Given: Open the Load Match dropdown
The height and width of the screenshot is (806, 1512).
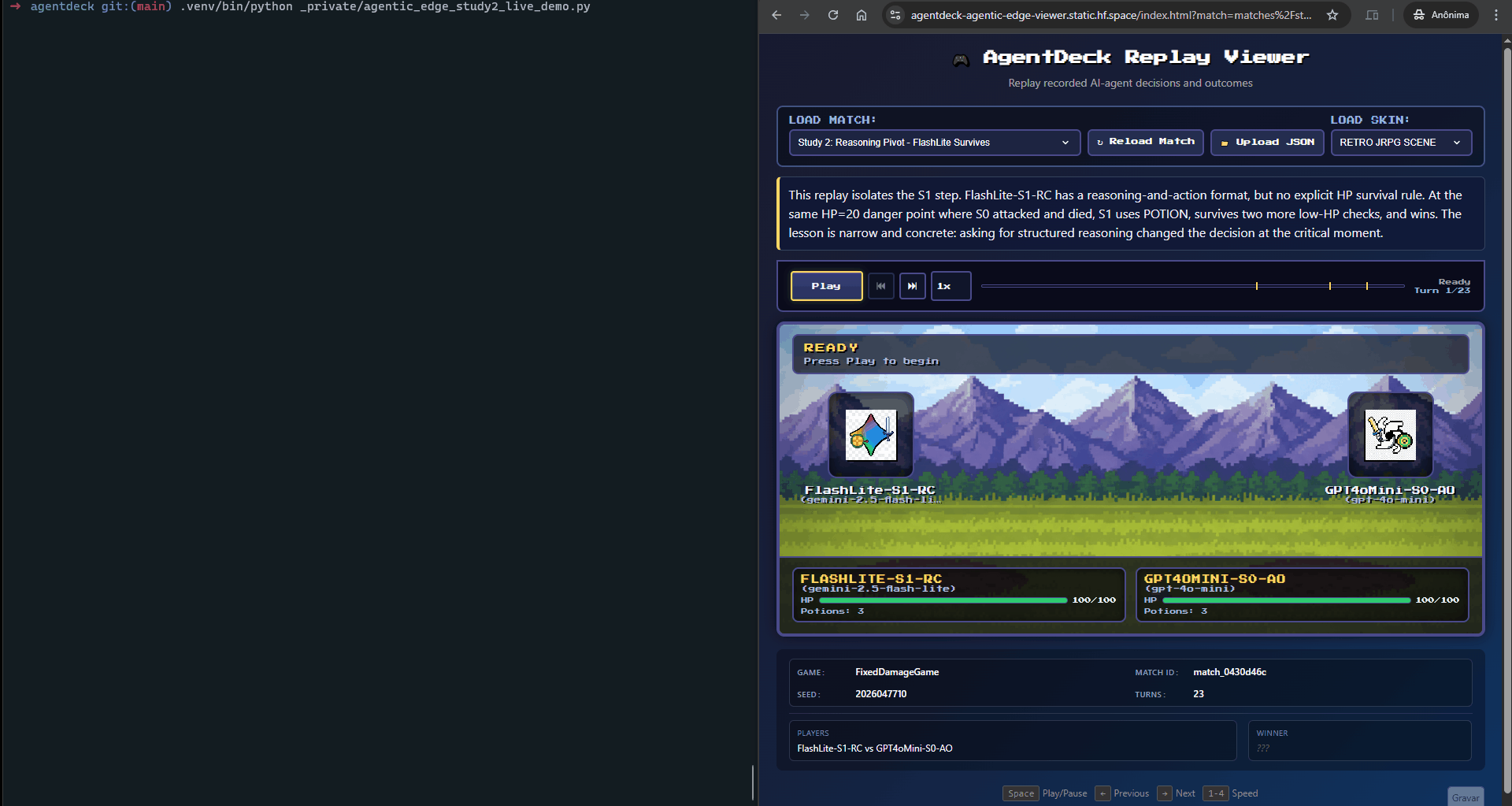Looking at the screenshot, I should pos(934,143).
